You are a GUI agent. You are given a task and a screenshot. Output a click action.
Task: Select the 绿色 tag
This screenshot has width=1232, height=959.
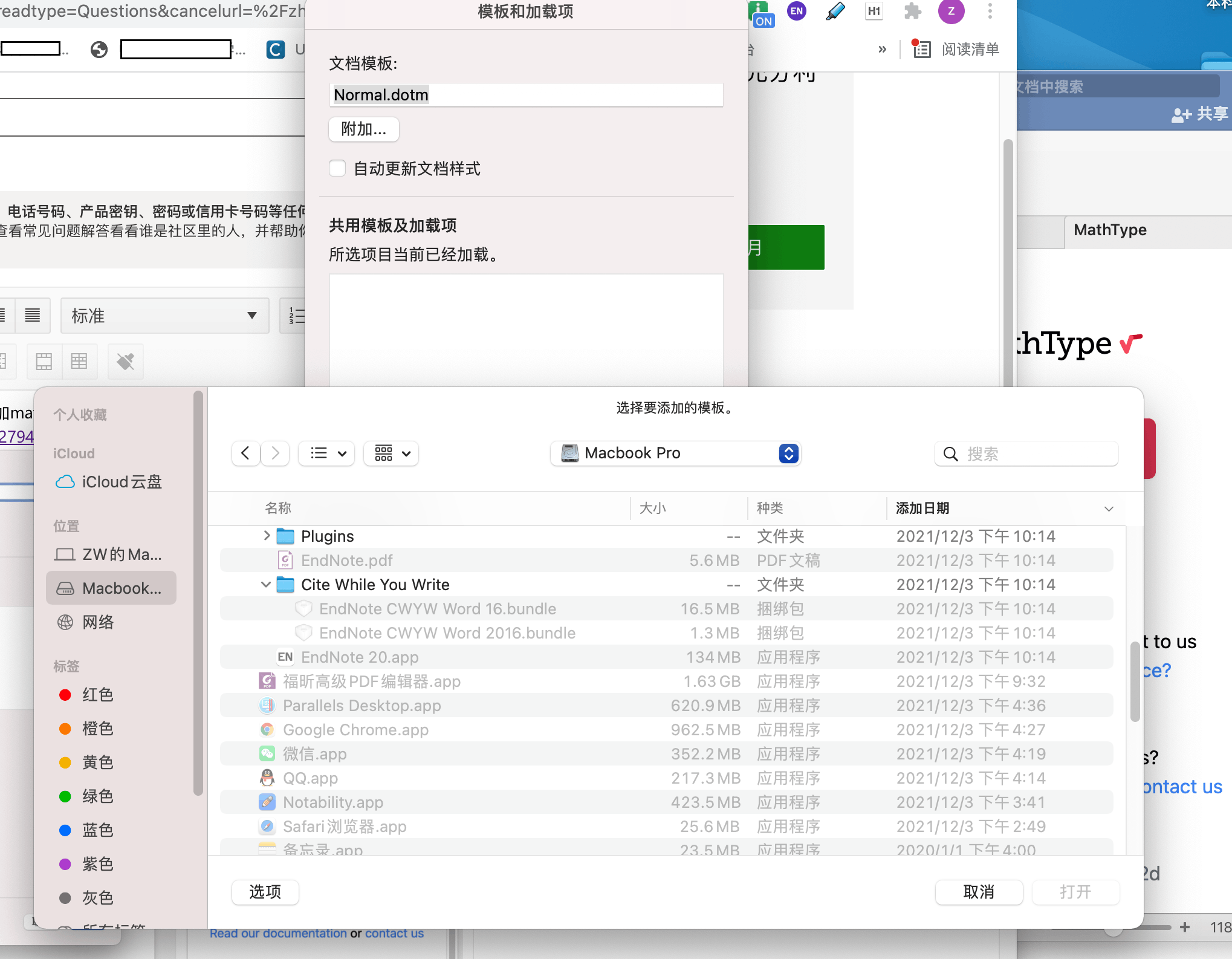tap(111, 796)
